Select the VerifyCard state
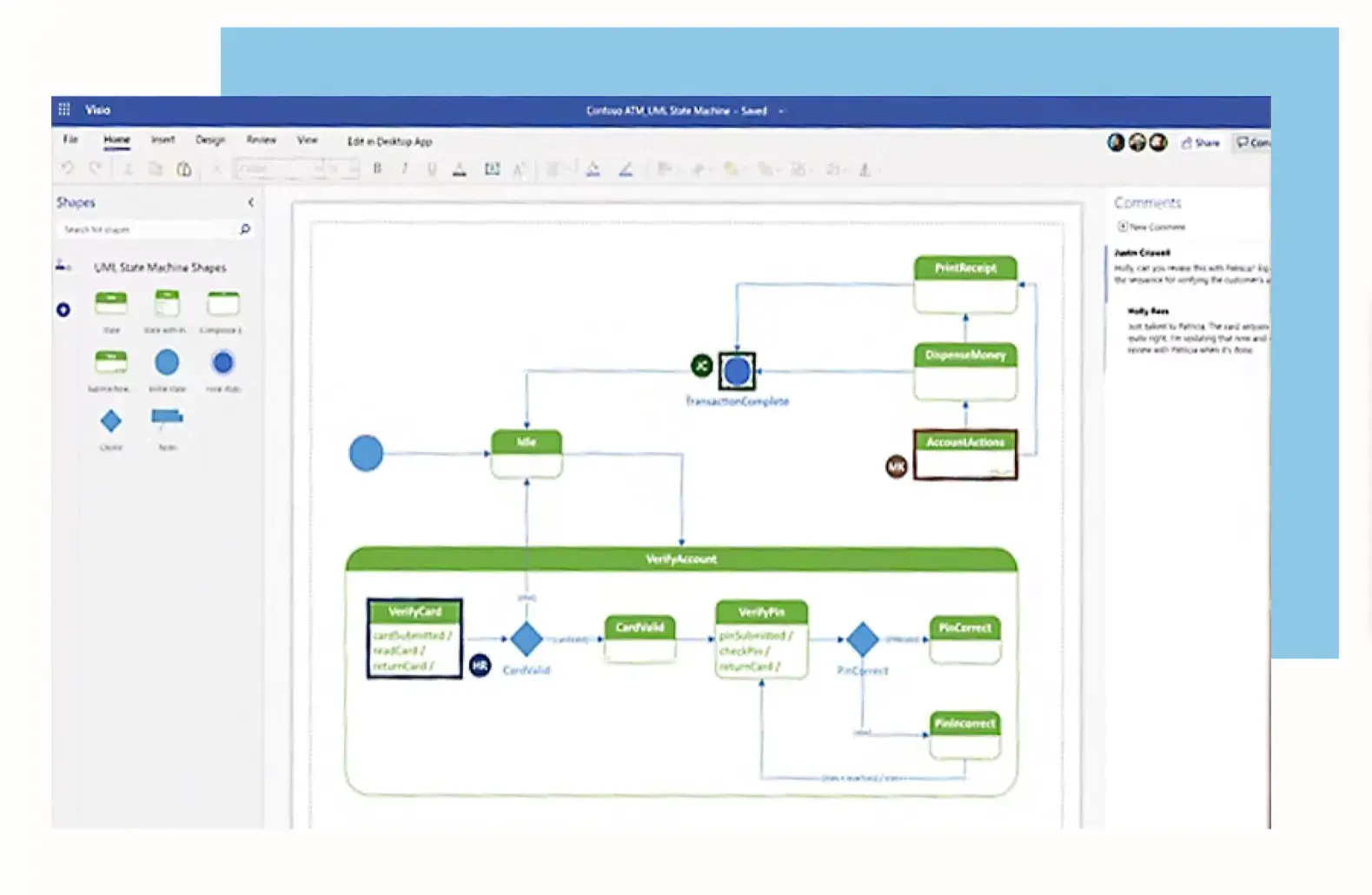The image size is (1372, 895). point(414,639)
